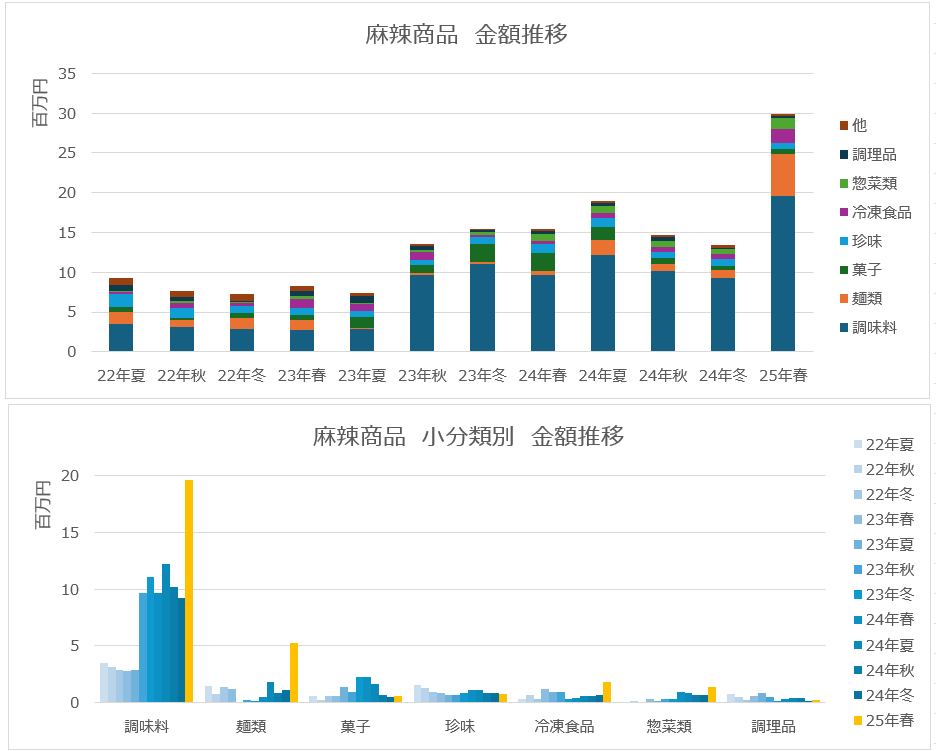936x751 pixels.
Task: Select the bottom chart title 小分類別 金額推移
Action: (468, 436)
